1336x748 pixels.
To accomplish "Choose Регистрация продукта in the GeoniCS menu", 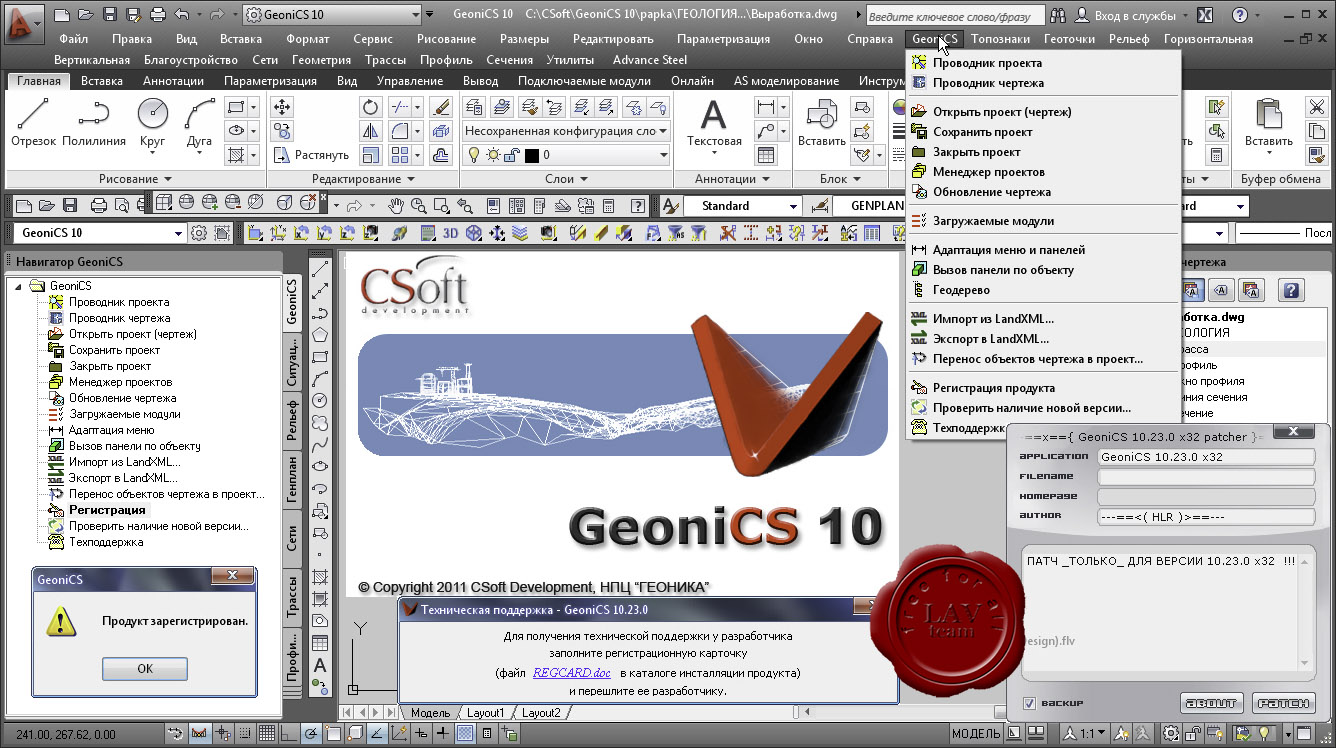I will (993, 388).
